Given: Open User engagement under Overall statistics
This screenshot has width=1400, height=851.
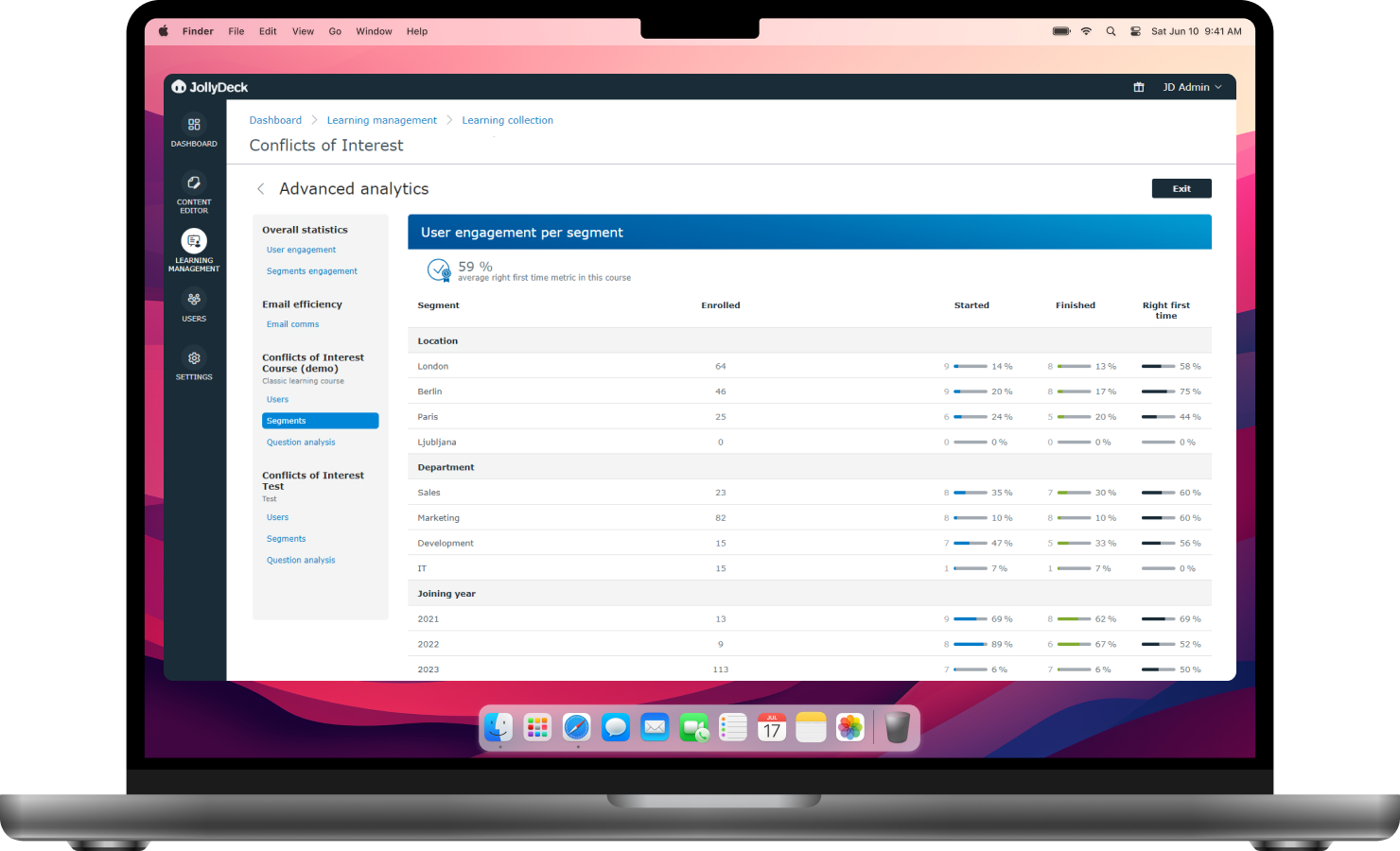Looking at the screenshot, I should pos(301,250).
